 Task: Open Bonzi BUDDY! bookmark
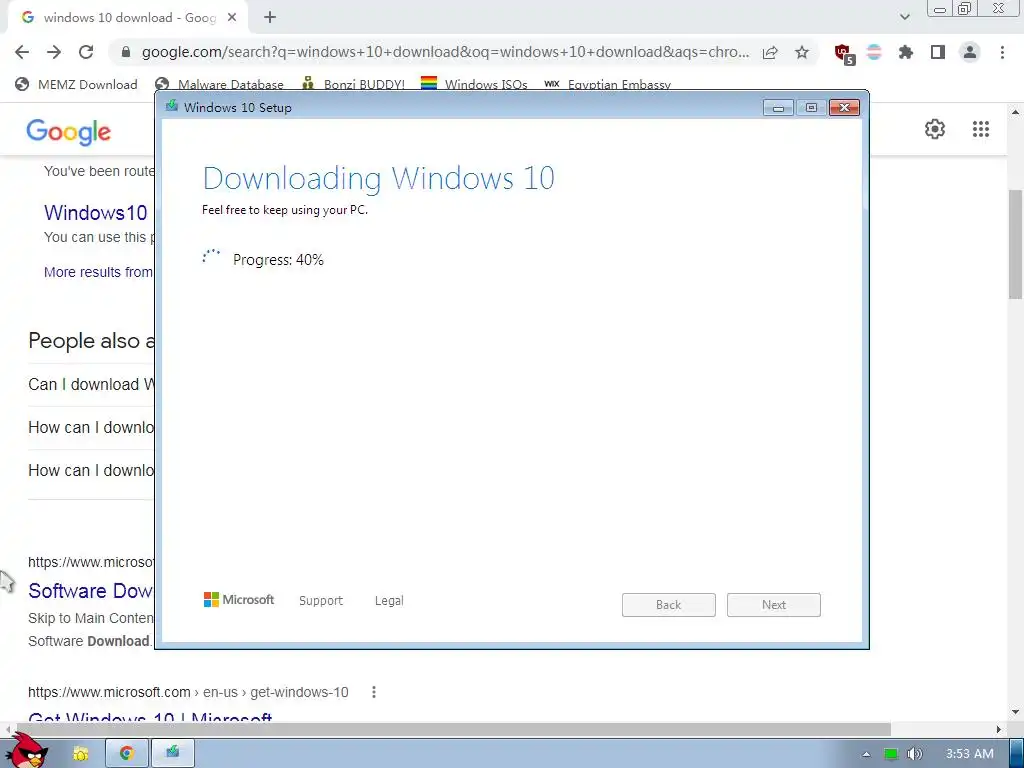(353, 84)
